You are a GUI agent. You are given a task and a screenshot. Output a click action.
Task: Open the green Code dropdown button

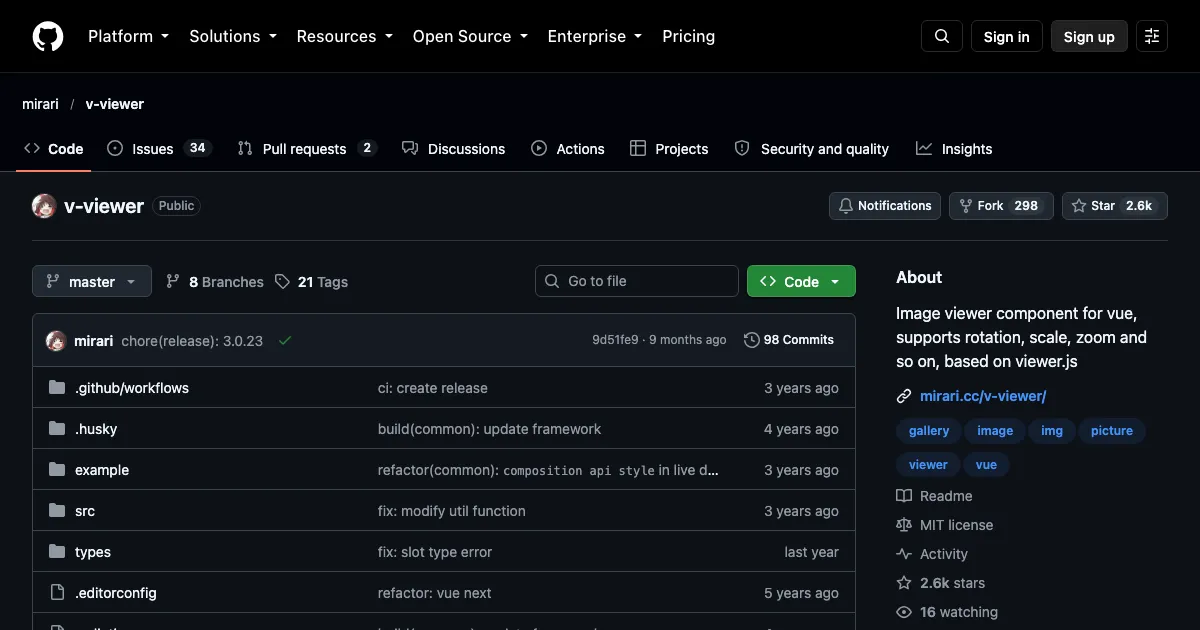[801, 282]
